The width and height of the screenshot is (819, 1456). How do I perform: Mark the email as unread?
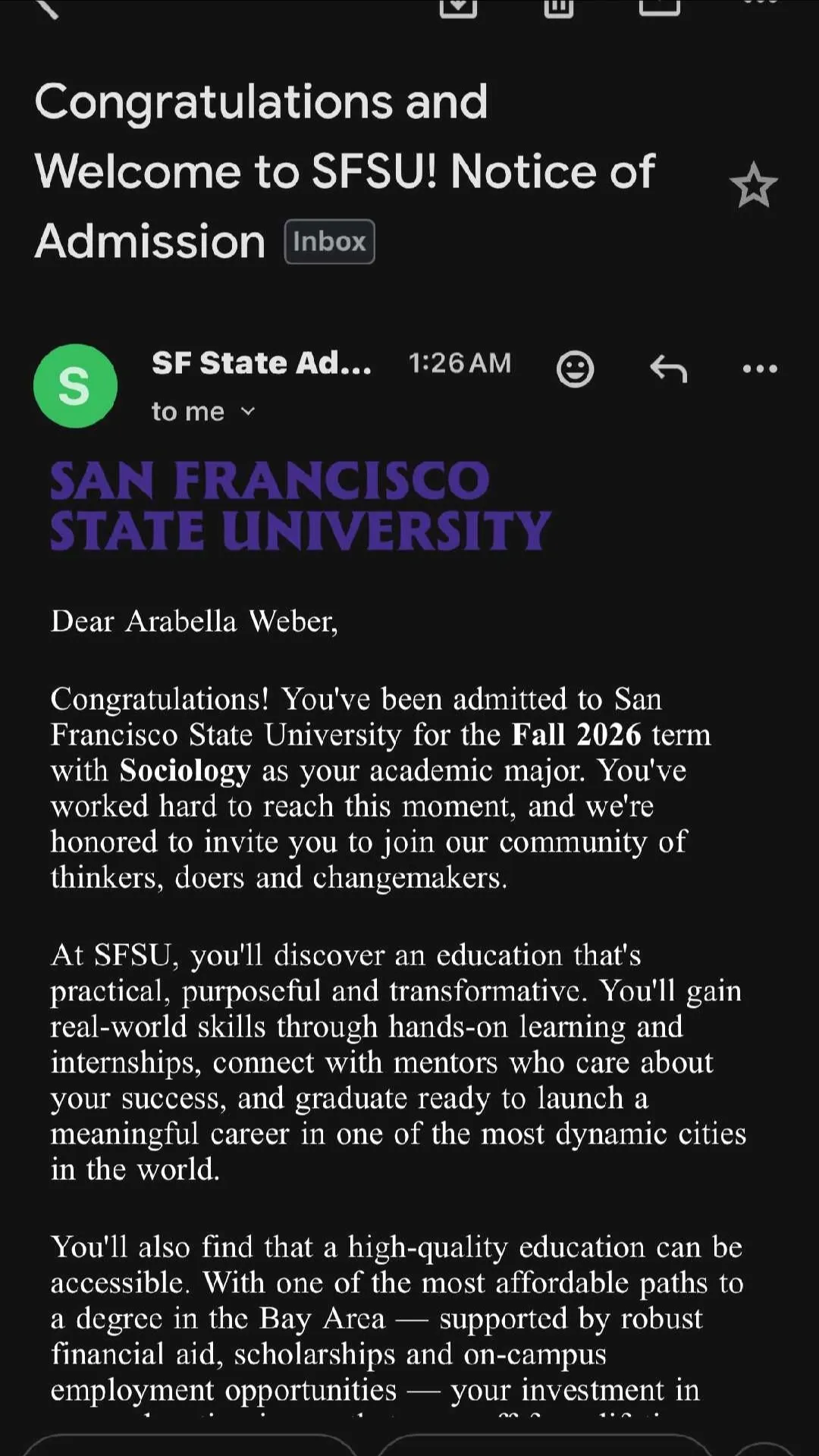coord(659,6)
